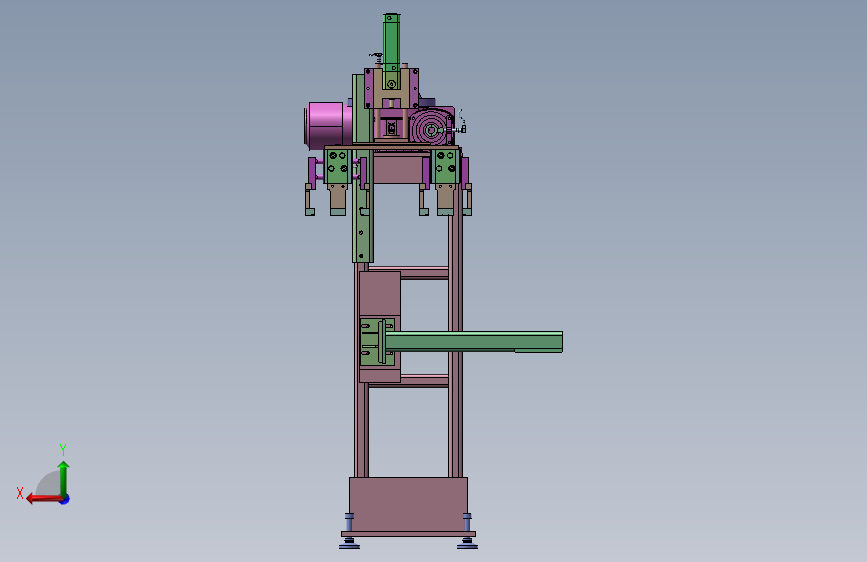The width and height of the screenshot is (867, 562).
Task: Select the long green horizontal arm
Action: point(474,342)
